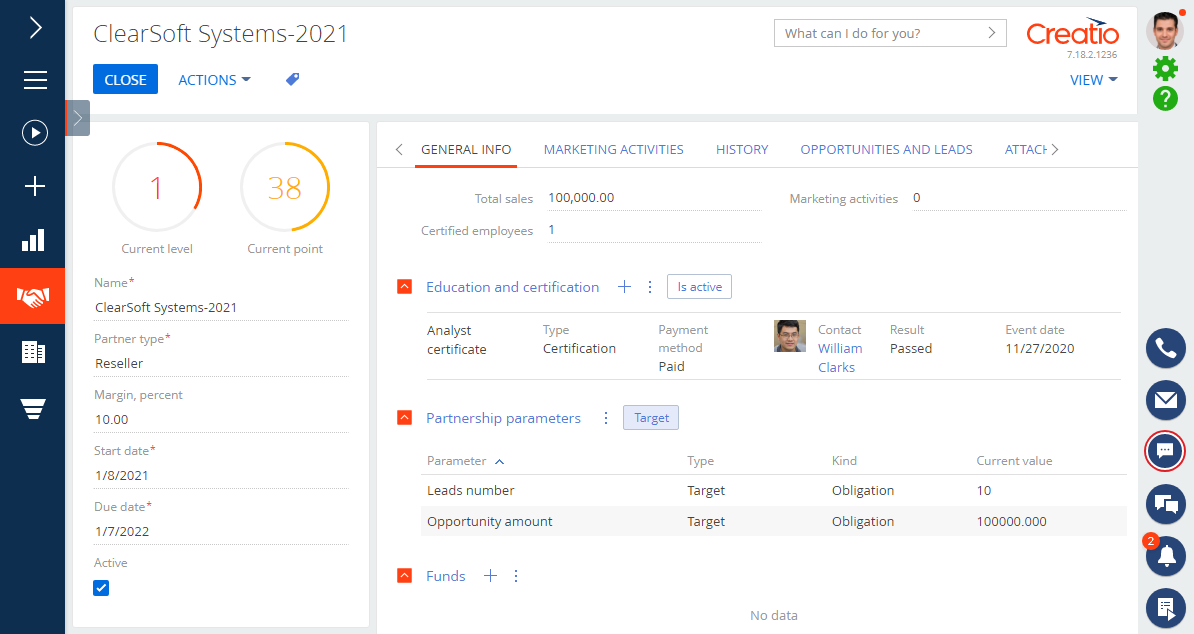Edit the Start date field

(x=221, y=475)
